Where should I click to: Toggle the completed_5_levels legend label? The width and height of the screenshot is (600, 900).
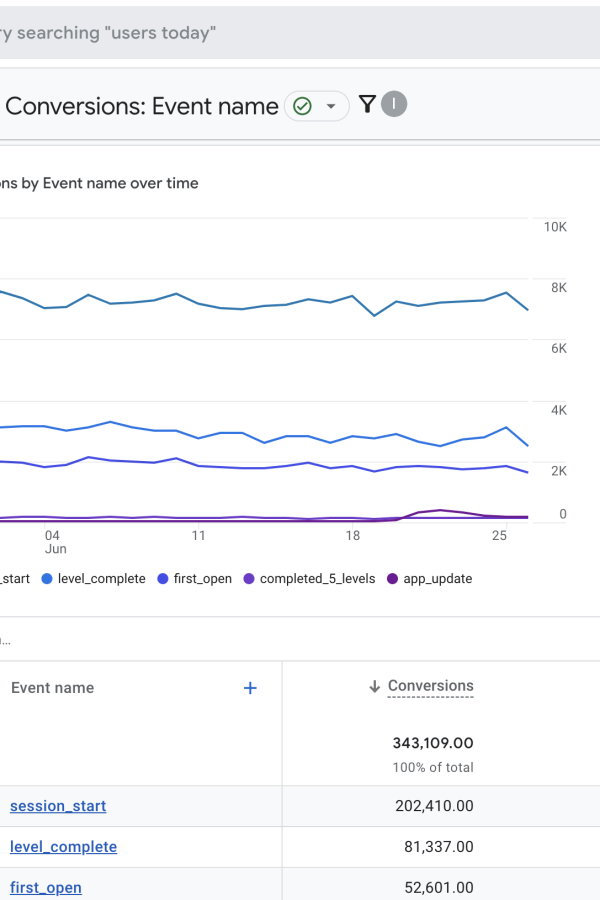tap(318, 579)
